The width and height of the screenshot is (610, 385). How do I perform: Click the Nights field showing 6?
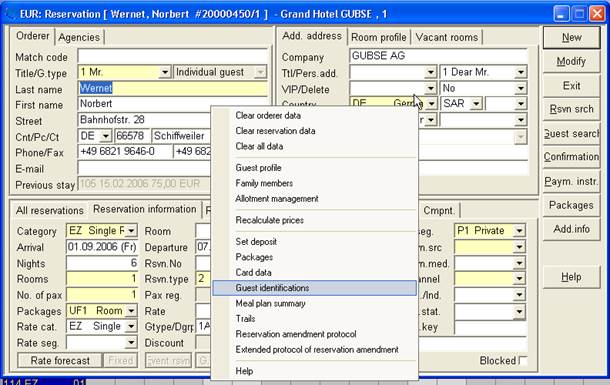point(102,263)
